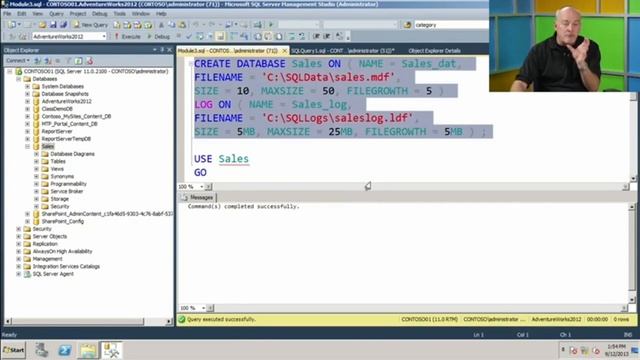Click the Messages pane vertical scrollbar

tap(632, 253)
